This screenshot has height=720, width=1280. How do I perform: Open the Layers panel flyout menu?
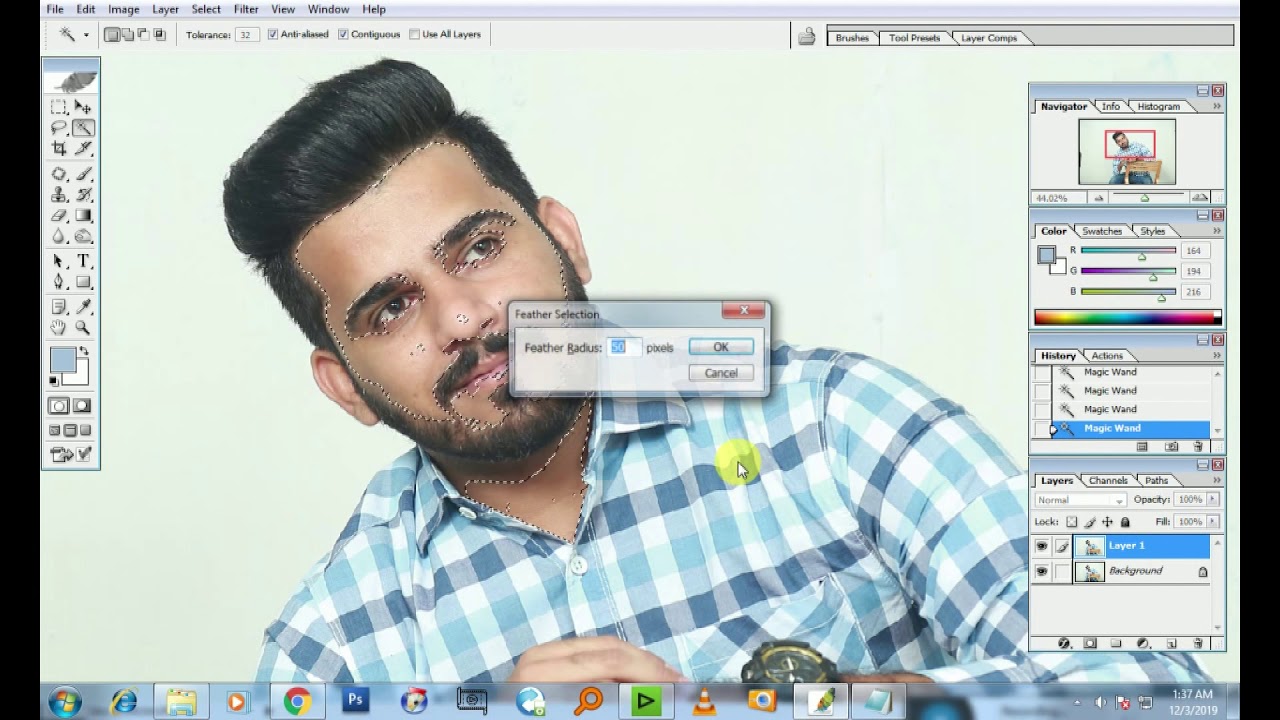(1217, 481)
